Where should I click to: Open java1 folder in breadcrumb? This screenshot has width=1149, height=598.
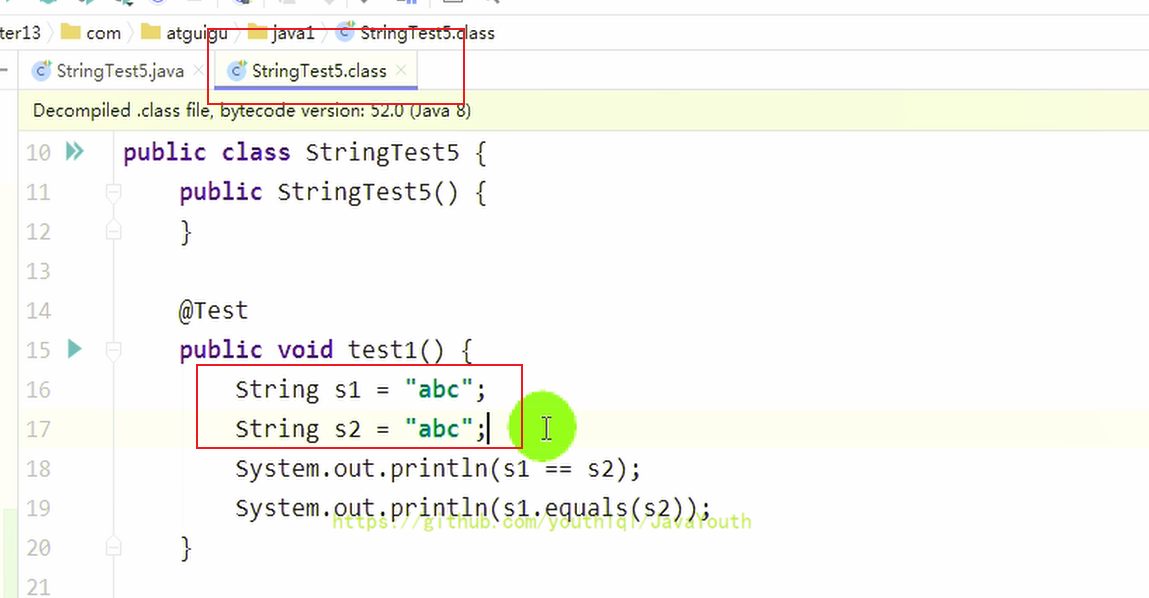281,33
